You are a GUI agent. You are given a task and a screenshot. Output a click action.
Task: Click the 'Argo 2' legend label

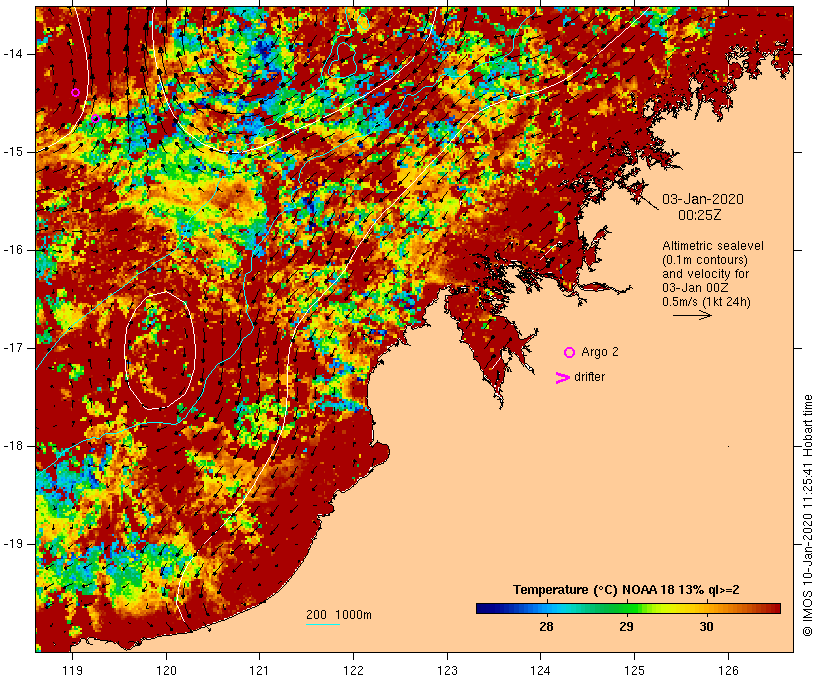(x=600, y=352)
